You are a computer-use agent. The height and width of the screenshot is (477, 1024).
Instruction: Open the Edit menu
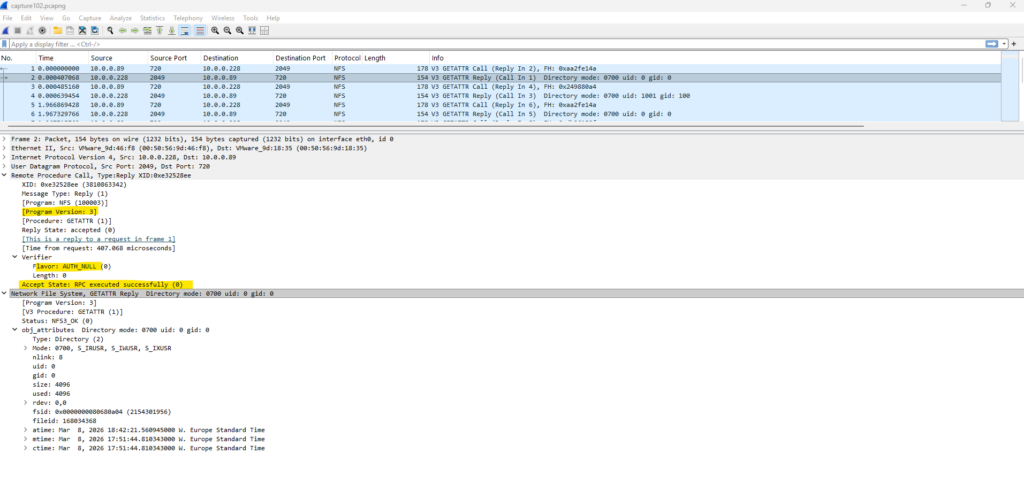[x=26, y=18]
